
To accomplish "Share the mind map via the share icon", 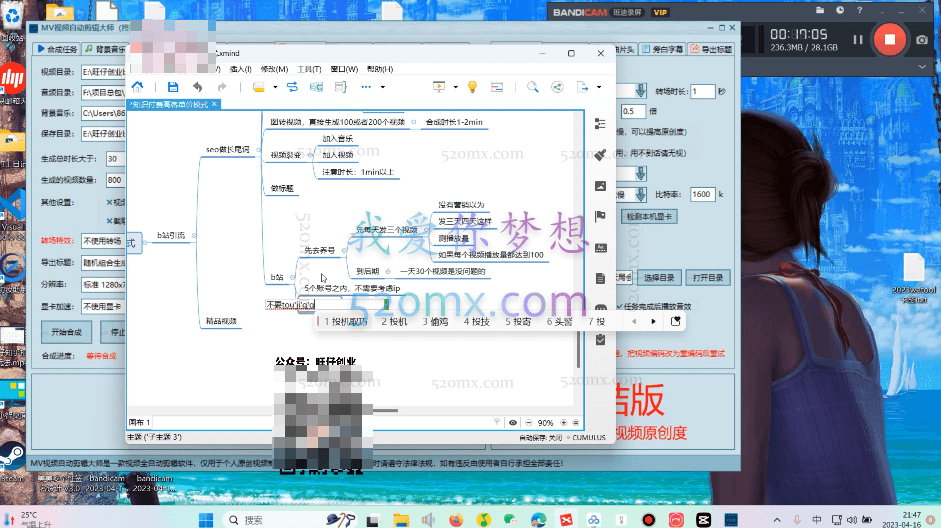I will (557, 87).
